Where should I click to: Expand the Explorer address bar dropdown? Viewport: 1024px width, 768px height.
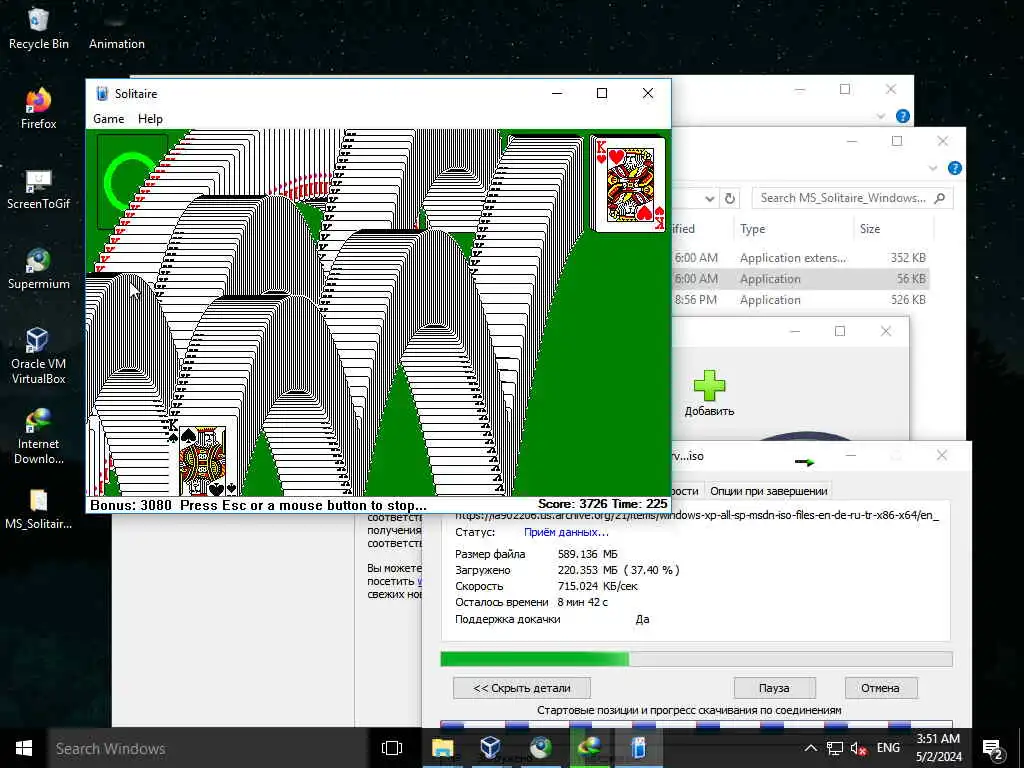click(x=710, y=198)
